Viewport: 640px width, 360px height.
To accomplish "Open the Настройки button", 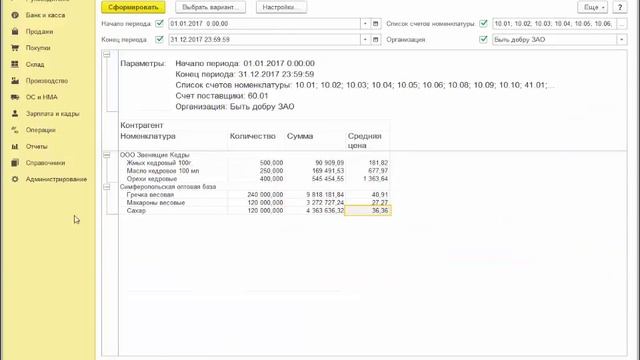I will tap(281, 7).
